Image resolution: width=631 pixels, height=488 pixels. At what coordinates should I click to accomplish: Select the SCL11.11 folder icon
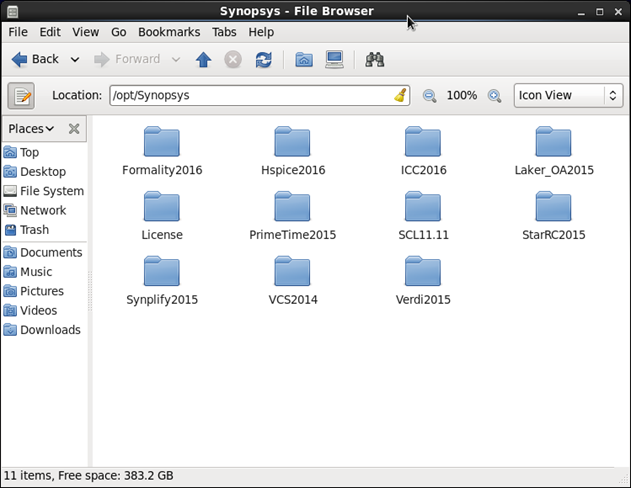tap(423, 206)
